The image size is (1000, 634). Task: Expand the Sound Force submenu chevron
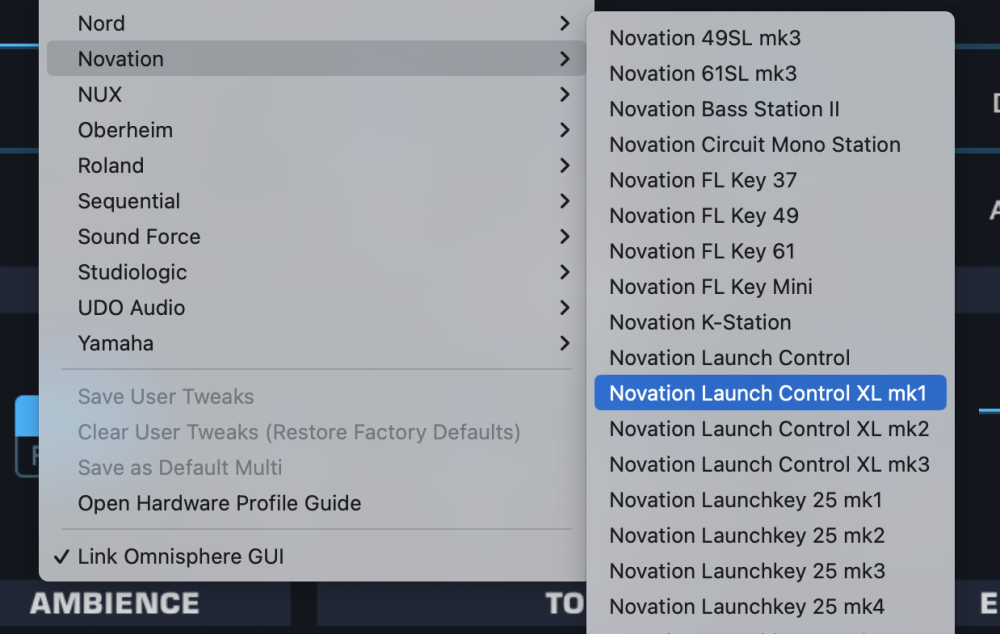point(565,237)
